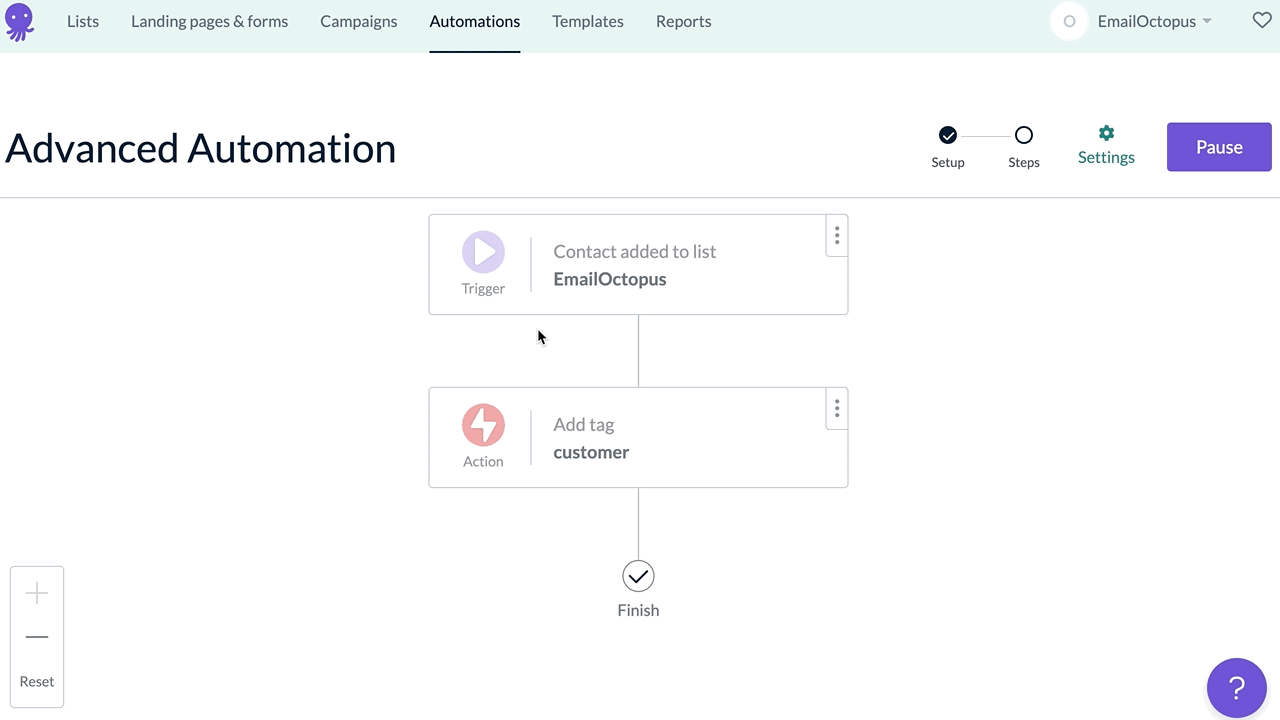Click the Trigger play icon
The image size is (1280, 720).
483,252
